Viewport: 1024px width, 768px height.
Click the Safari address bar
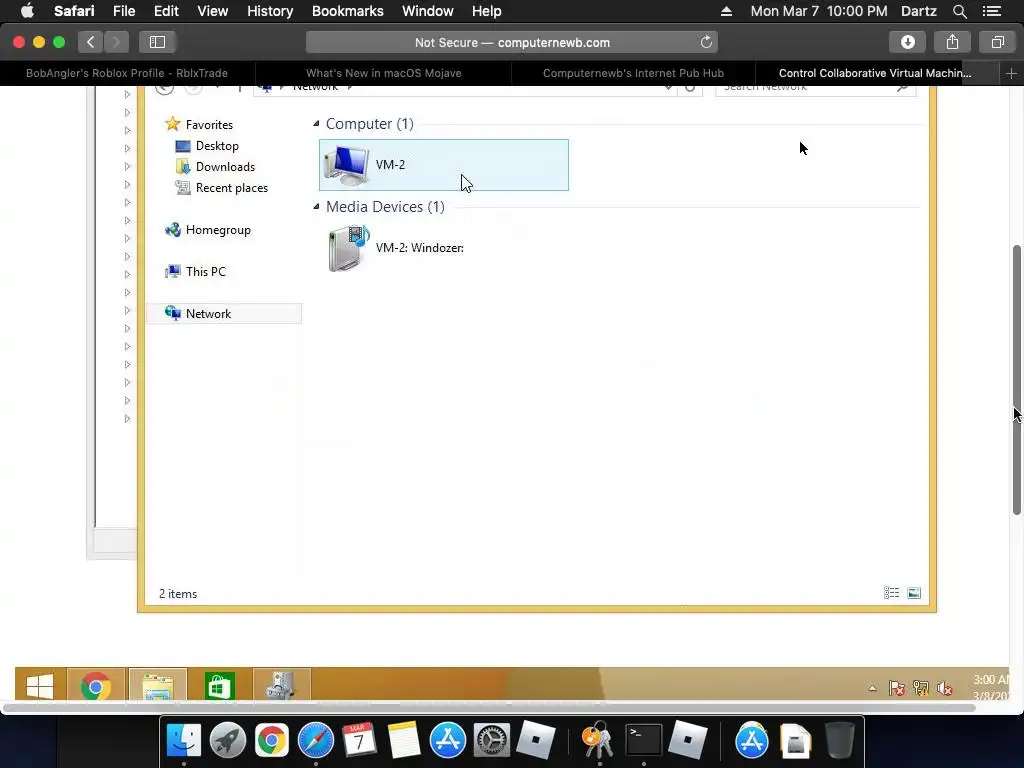[x=512, y=42]
